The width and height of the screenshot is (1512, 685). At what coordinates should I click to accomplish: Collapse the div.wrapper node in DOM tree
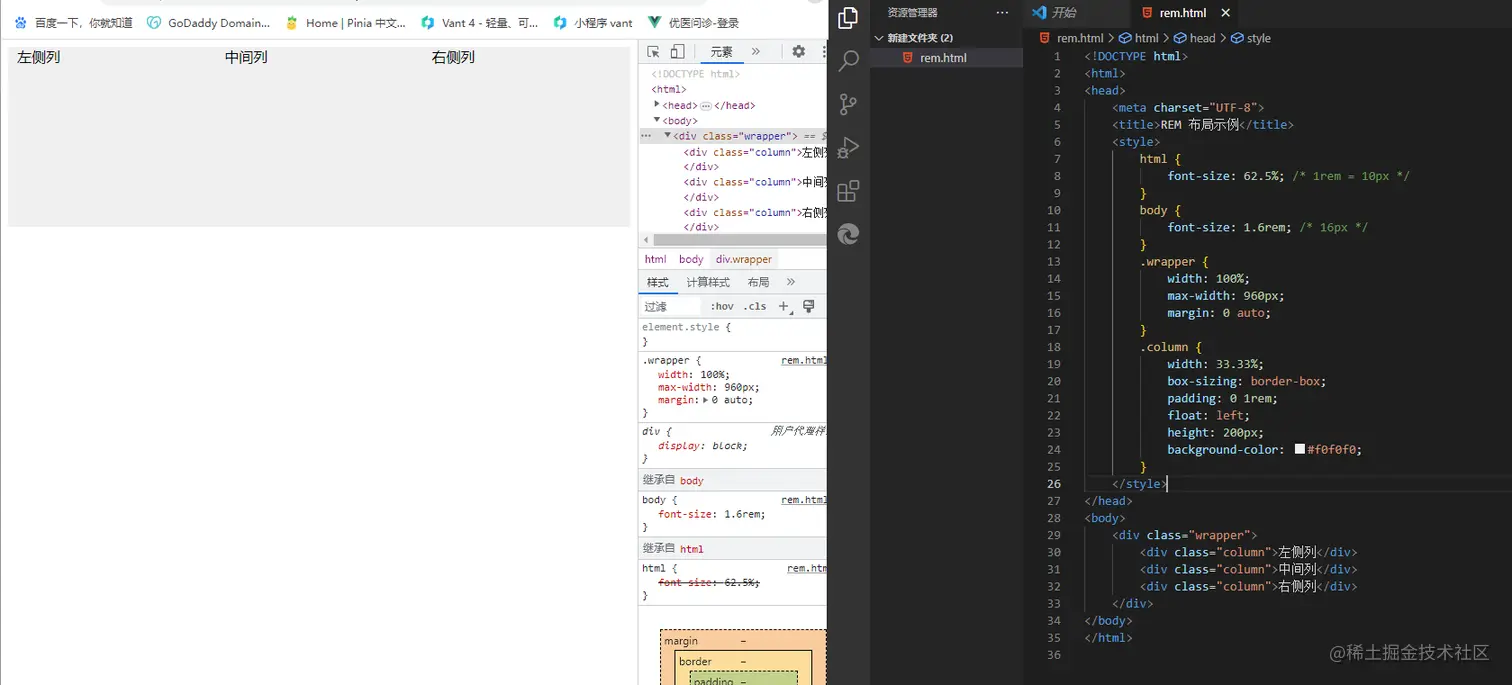point(668,135)
